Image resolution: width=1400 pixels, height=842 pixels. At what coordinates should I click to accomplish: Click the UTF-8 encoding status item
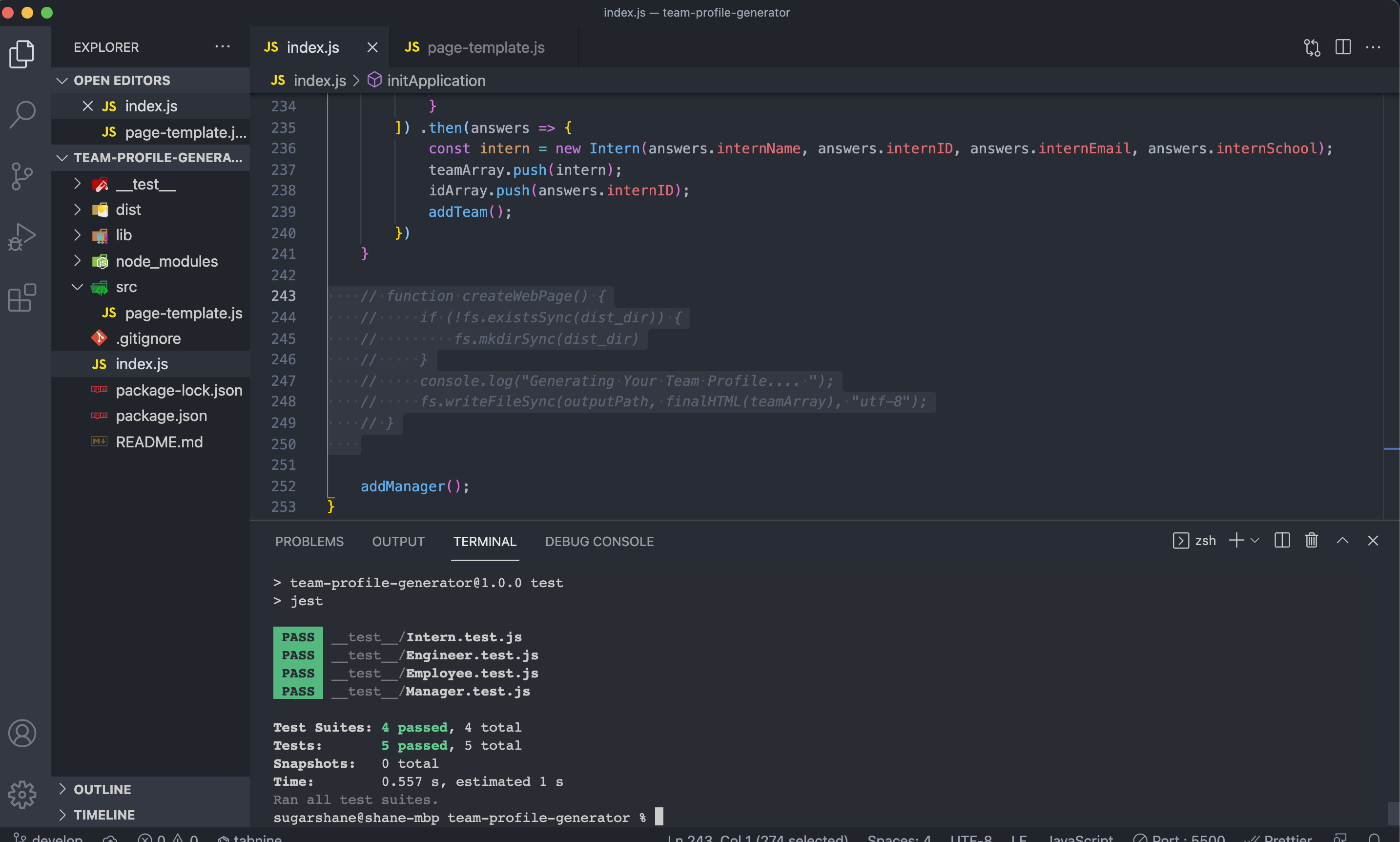pyautogui.click(x=971, y=838)
